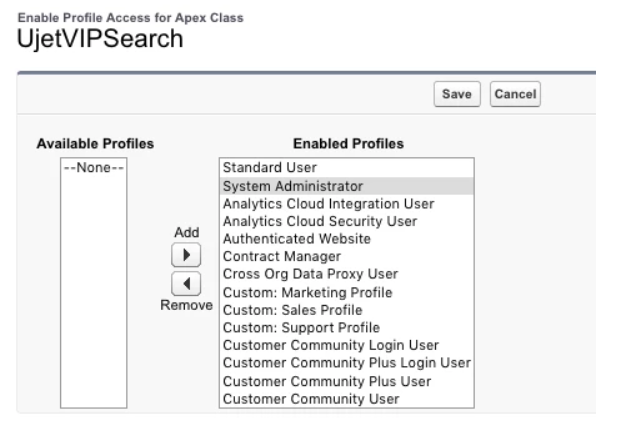Click empty area of Available Profiles list

[94, 300]
